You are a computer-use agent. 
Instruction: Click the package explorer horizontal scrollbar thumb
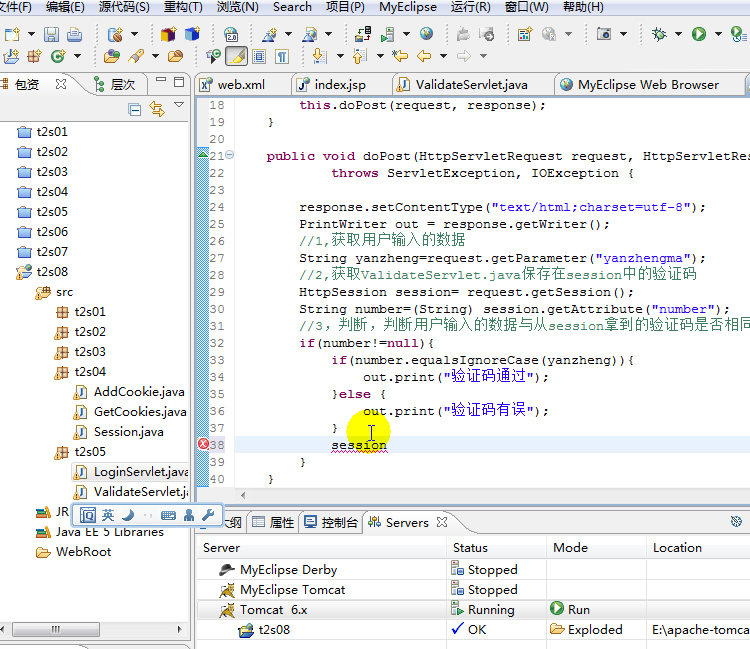[x=55, y=629]
